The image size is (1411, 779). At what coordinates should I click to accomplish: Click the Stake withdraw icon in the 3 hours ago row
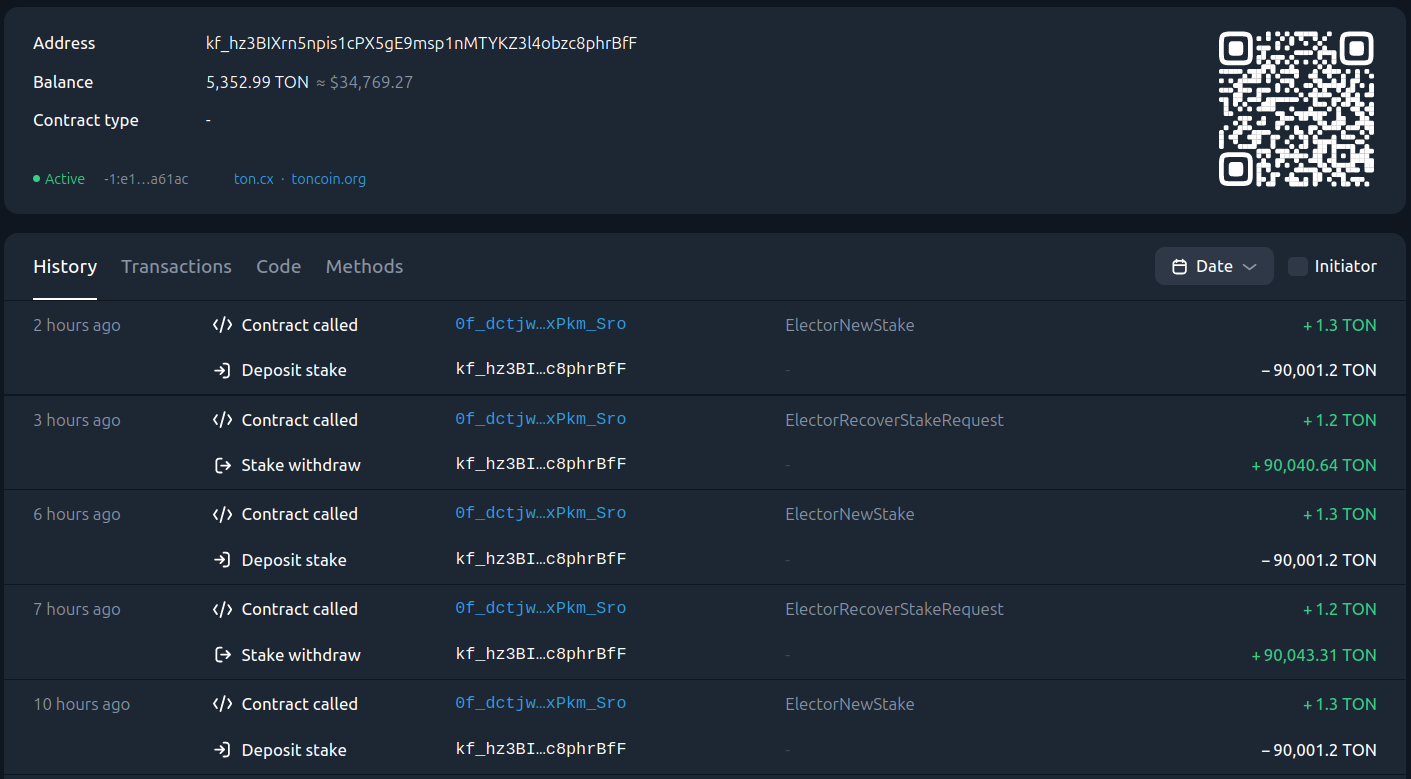pos(222,465)
